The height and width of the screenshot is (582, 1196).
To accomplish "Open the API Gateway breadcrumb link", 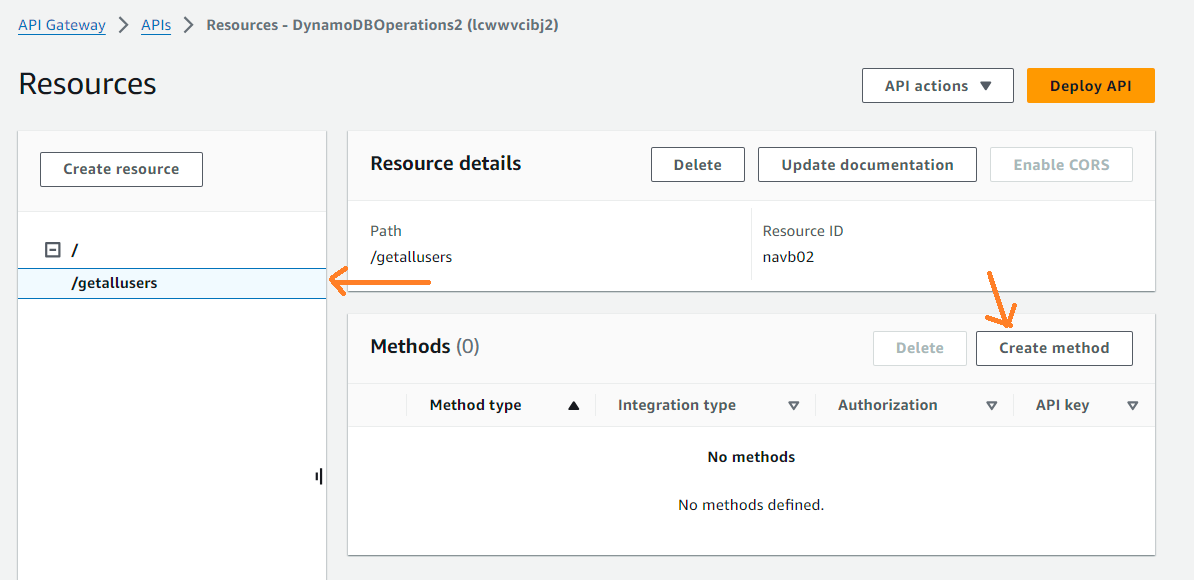I will coord(62,25).
